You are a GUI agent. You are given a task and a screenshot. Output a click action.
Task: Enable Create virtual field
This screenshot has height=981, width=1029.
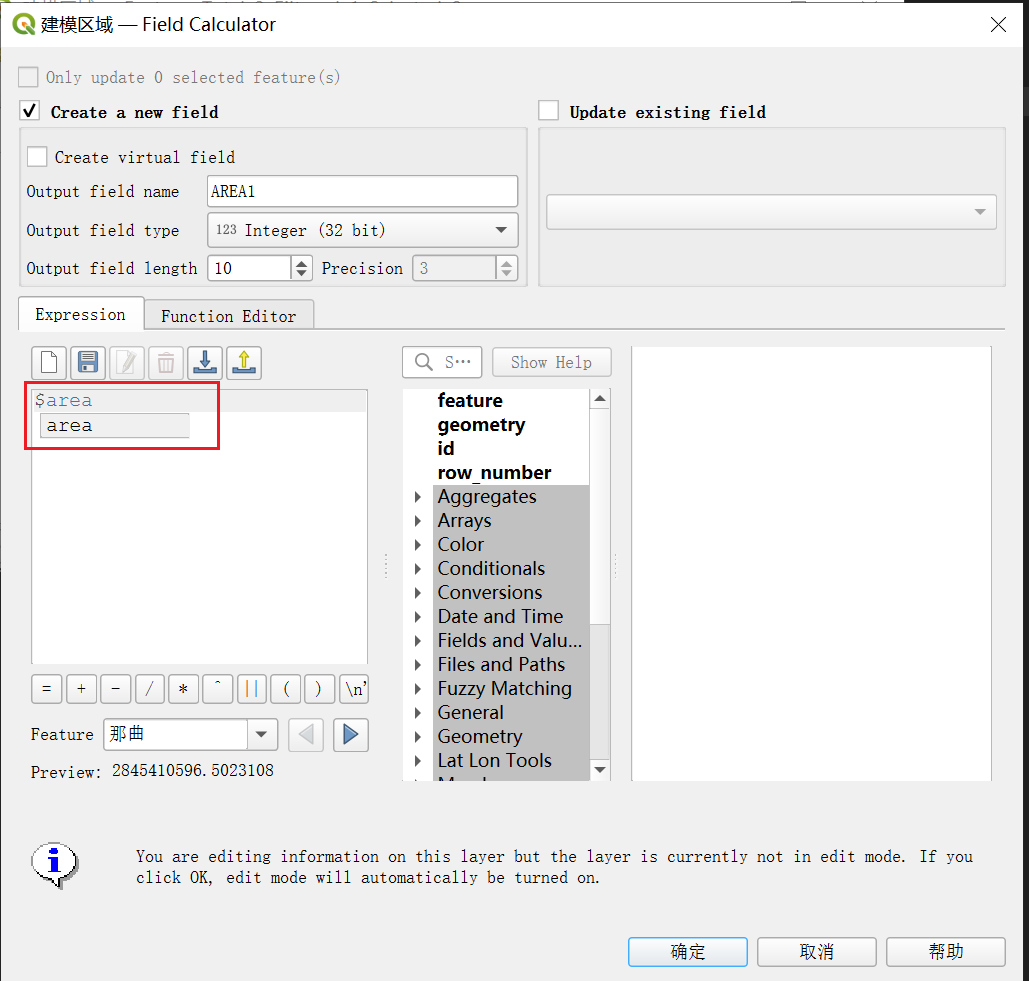37,157
